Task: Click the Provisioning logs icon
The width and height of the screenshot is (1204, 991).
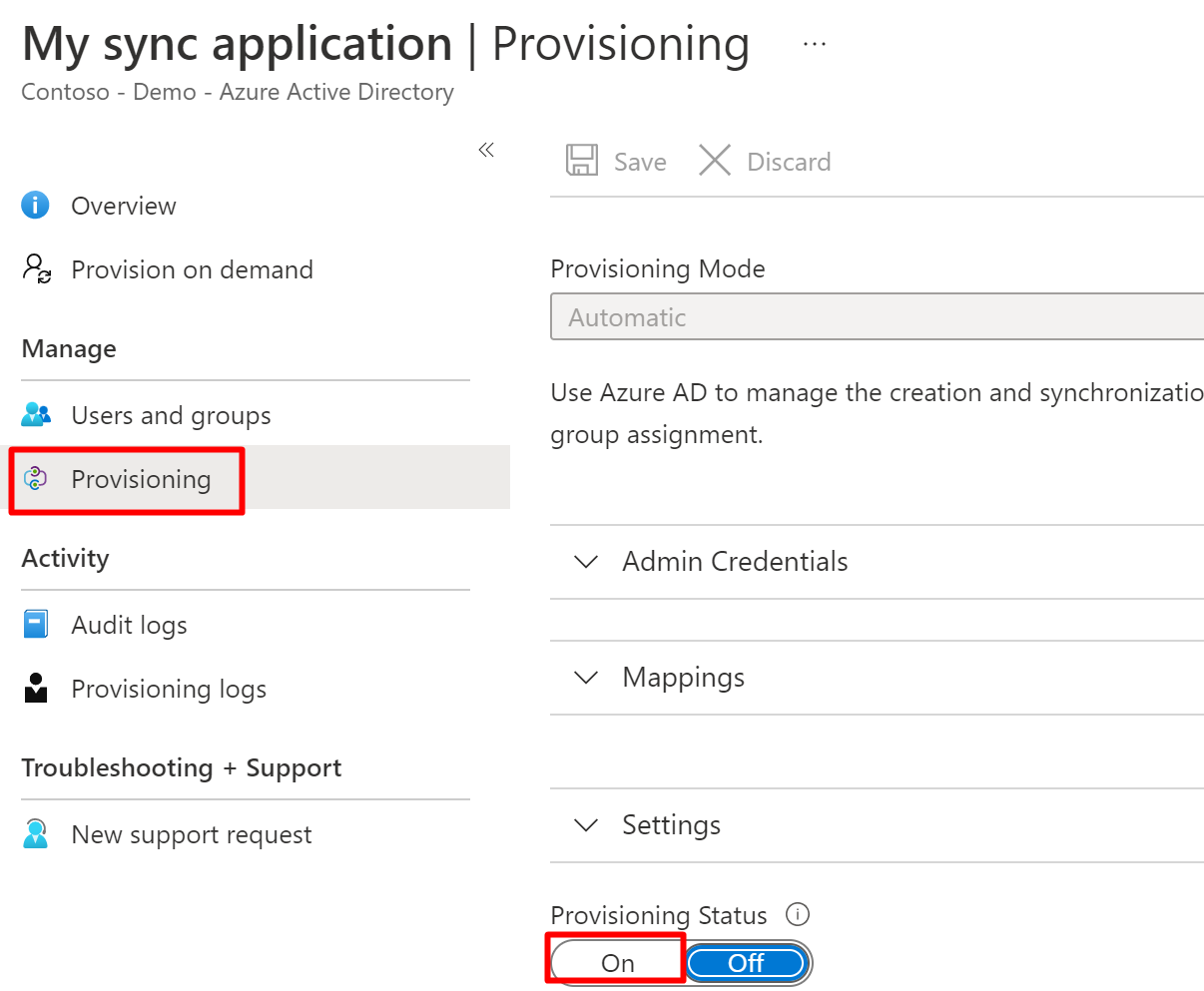Action: tap(36, 689)
